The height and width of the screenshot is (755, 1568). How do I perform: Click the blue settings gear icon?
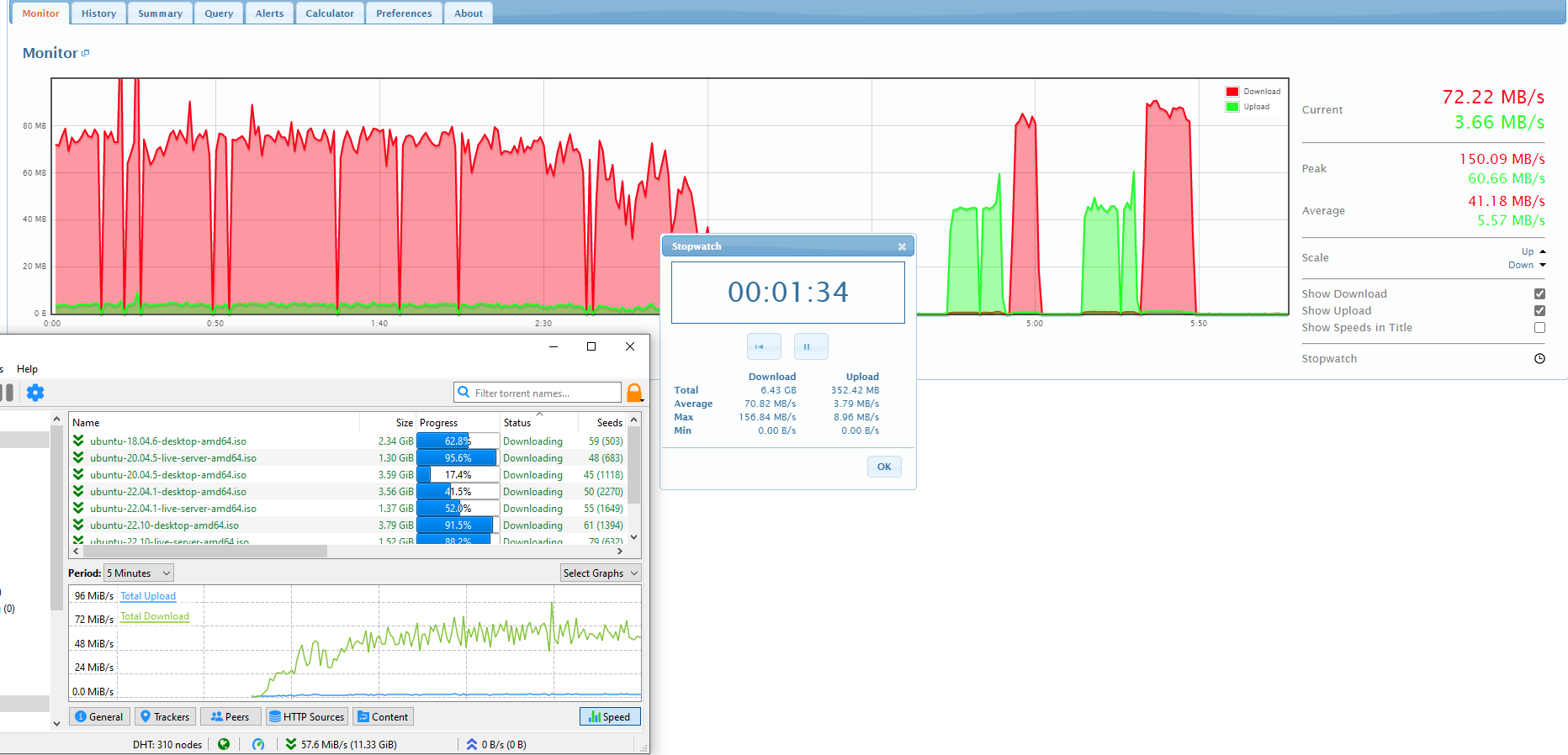click(35, 393)
